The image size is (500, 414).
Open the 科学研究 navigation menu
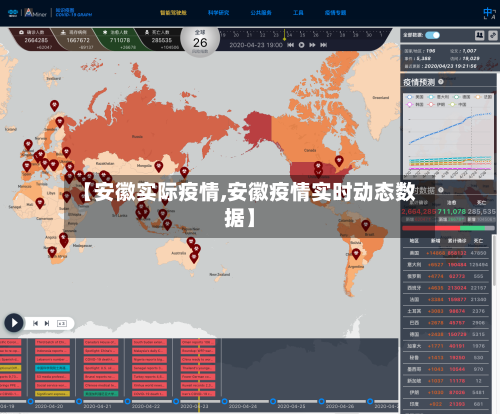[218, 13]
